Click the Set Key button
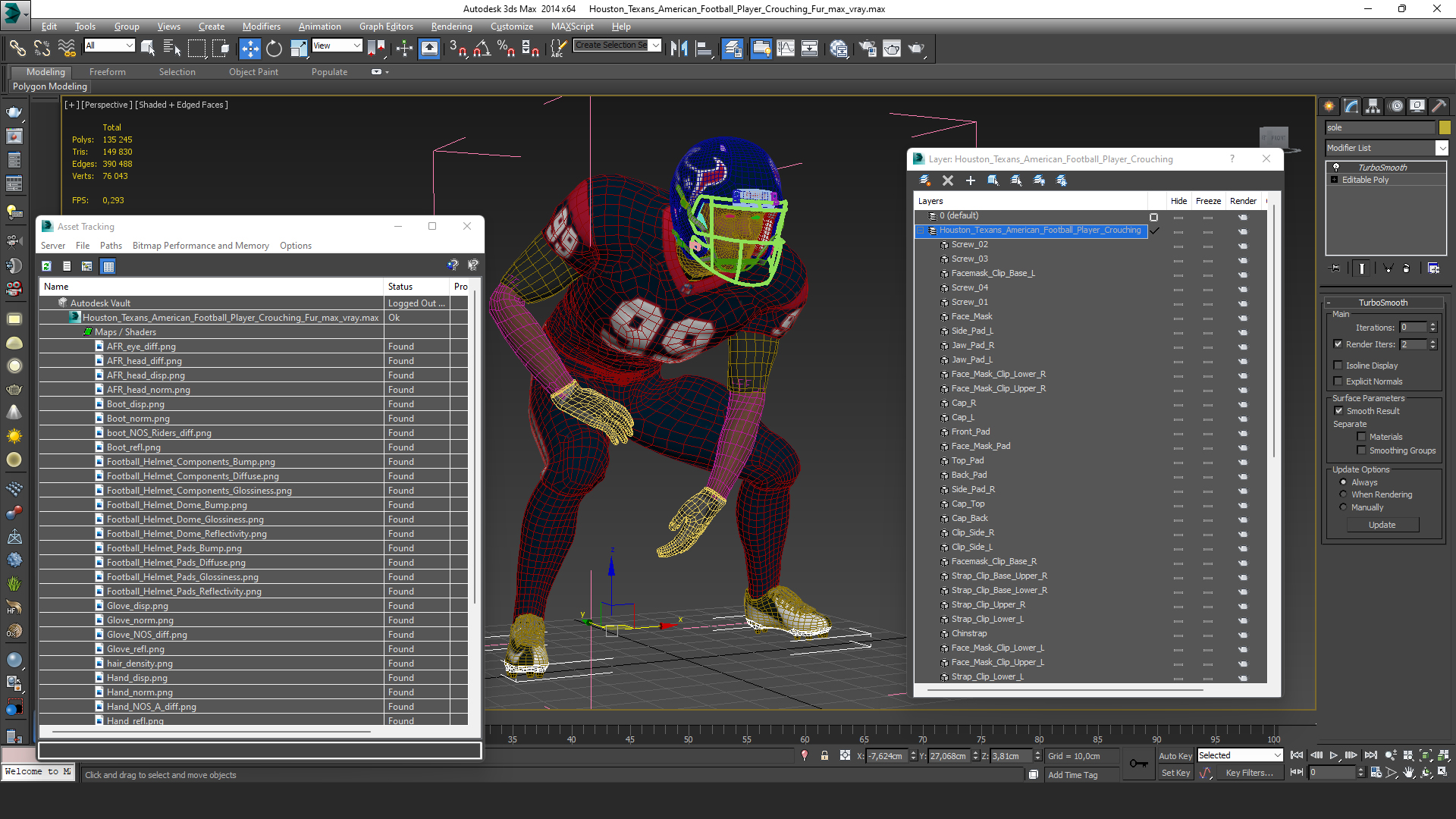1456x819 pixels. pos(1175,773)
